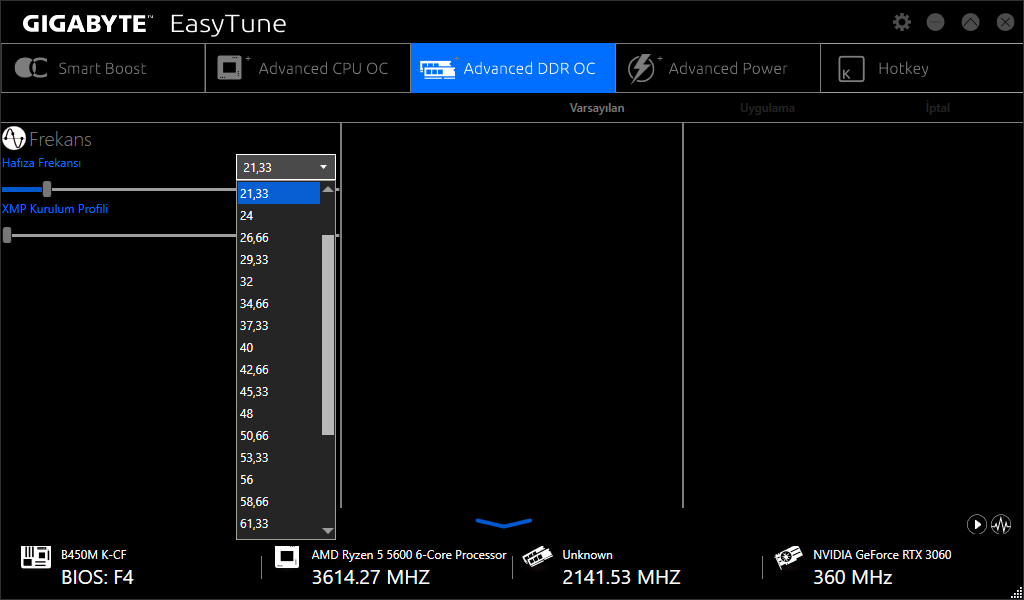Open the Hotkey tab

coord(921,69)
